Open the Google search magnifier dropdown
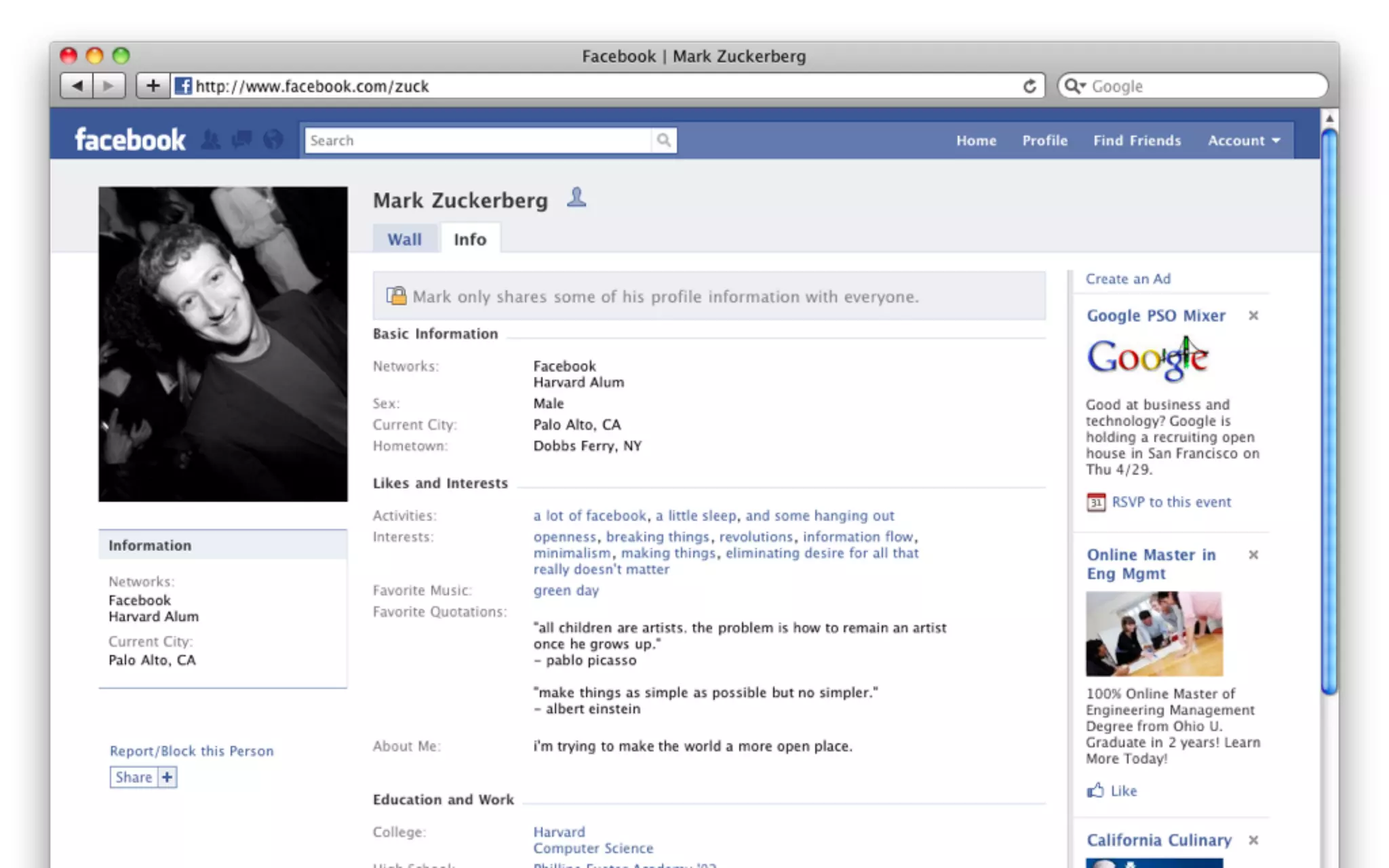Screen dimensions: 1389x868 point(1075,86)
